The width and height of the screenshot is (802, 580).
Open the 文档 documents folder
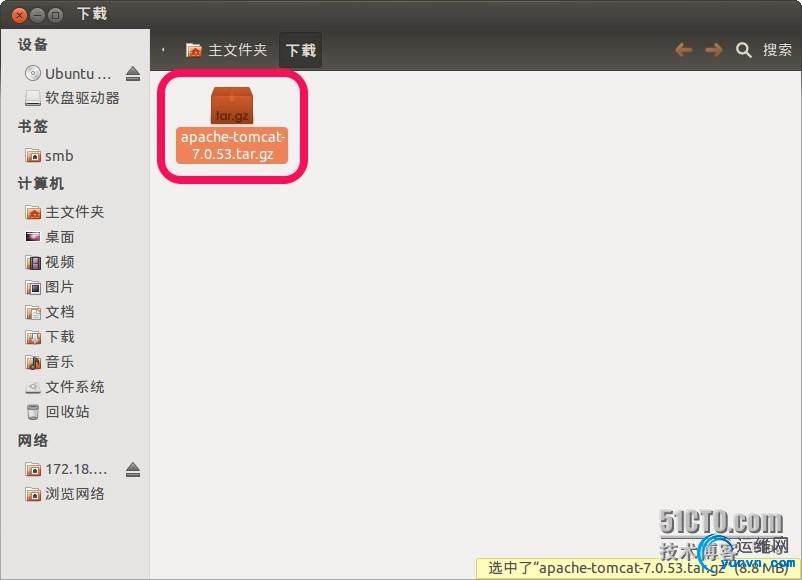click(x=50, y=312)
